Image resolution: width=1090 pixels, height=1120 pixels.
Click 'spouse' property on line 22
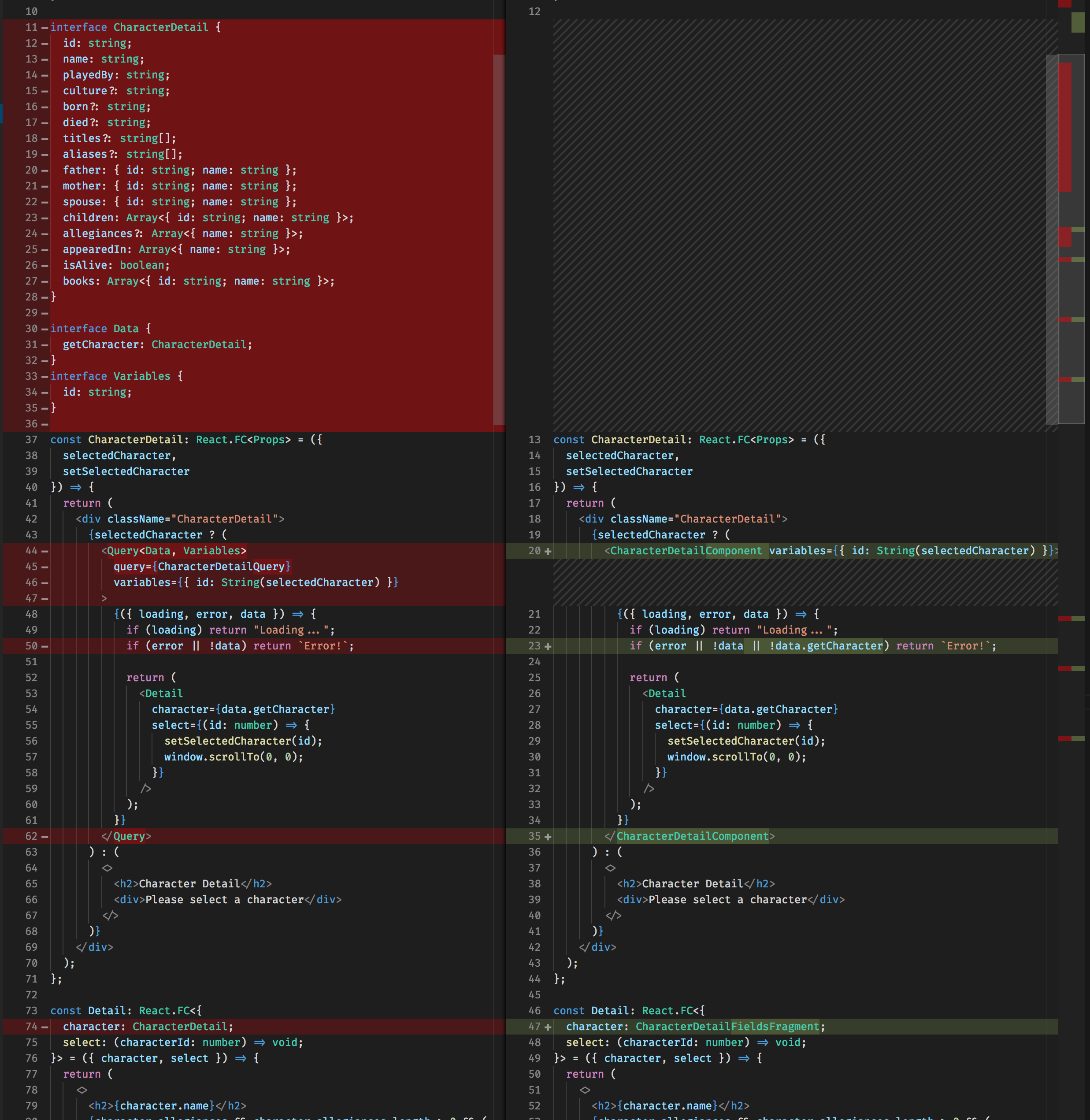click(82, 201)
